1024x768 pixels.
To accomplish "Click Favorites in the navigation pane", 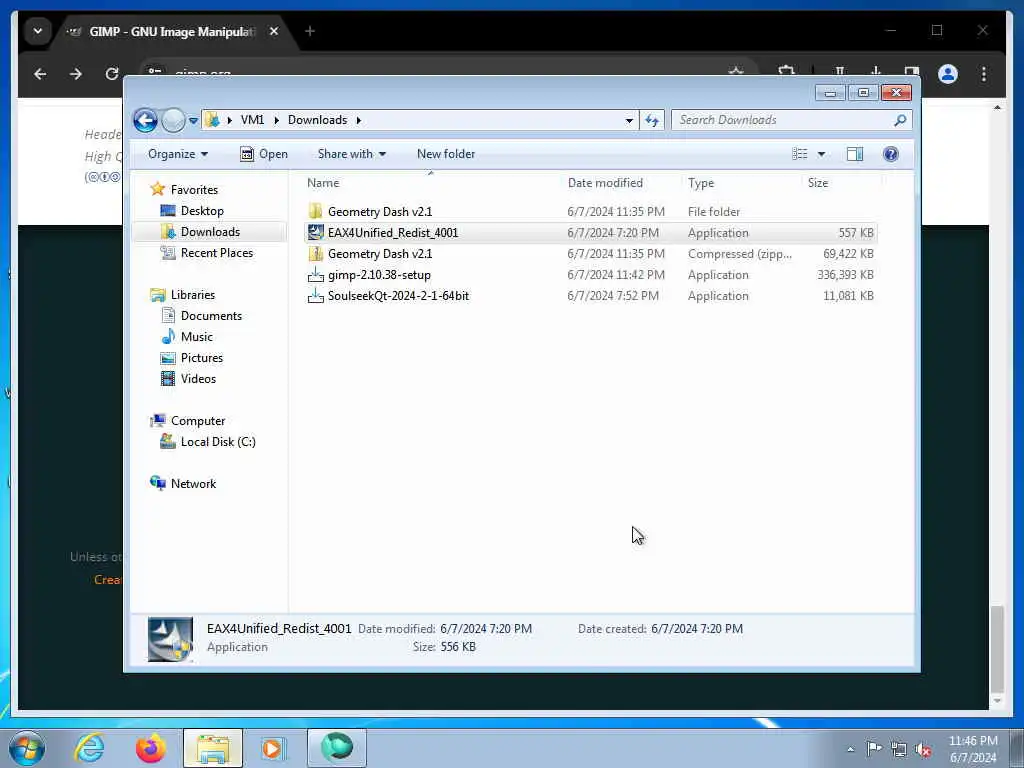I will [x=194, y=189].
